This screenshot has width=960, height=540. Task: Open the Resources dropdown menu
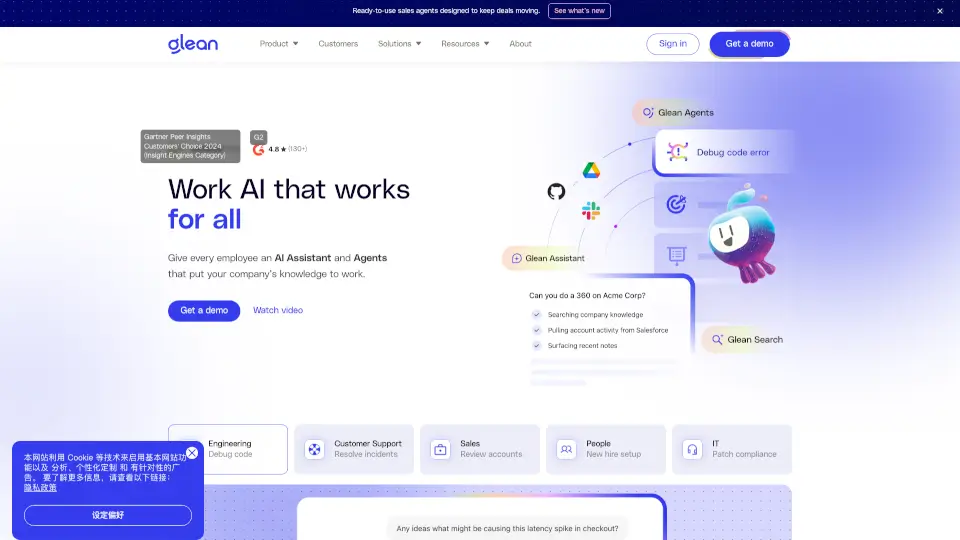click(465, 44)
